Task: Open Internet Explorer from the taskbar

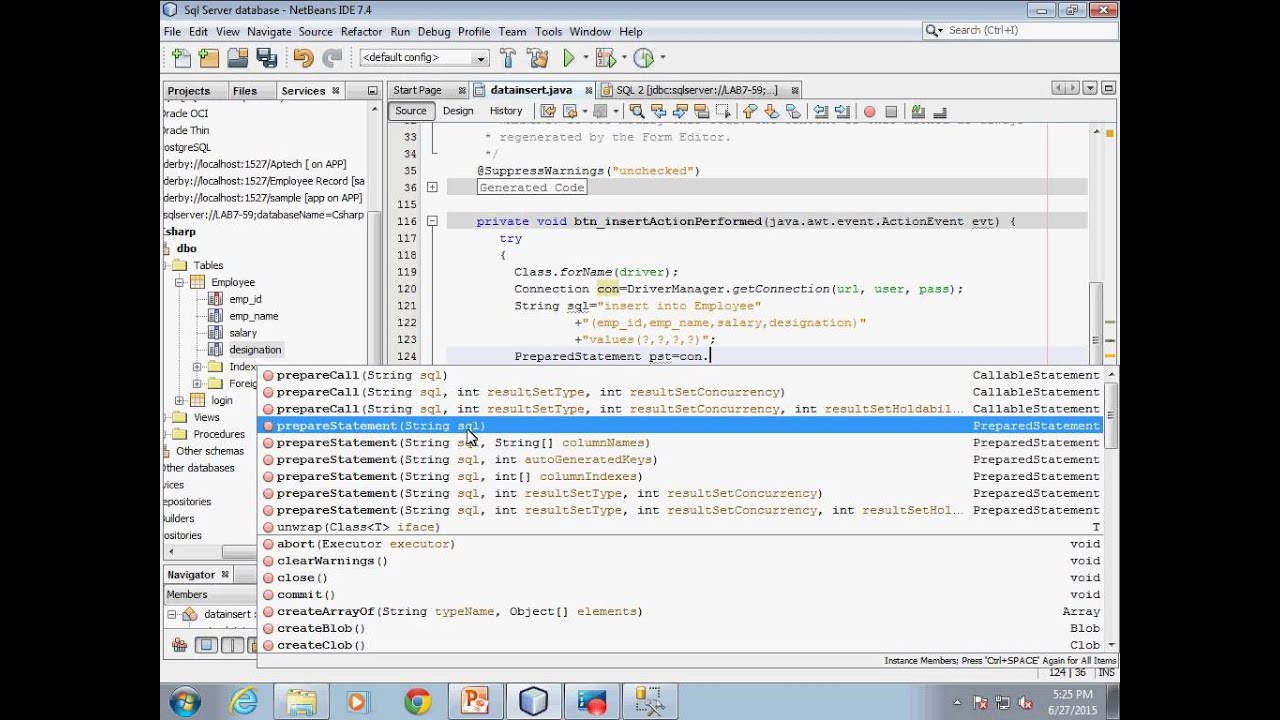Action: (x=243, y=702)
